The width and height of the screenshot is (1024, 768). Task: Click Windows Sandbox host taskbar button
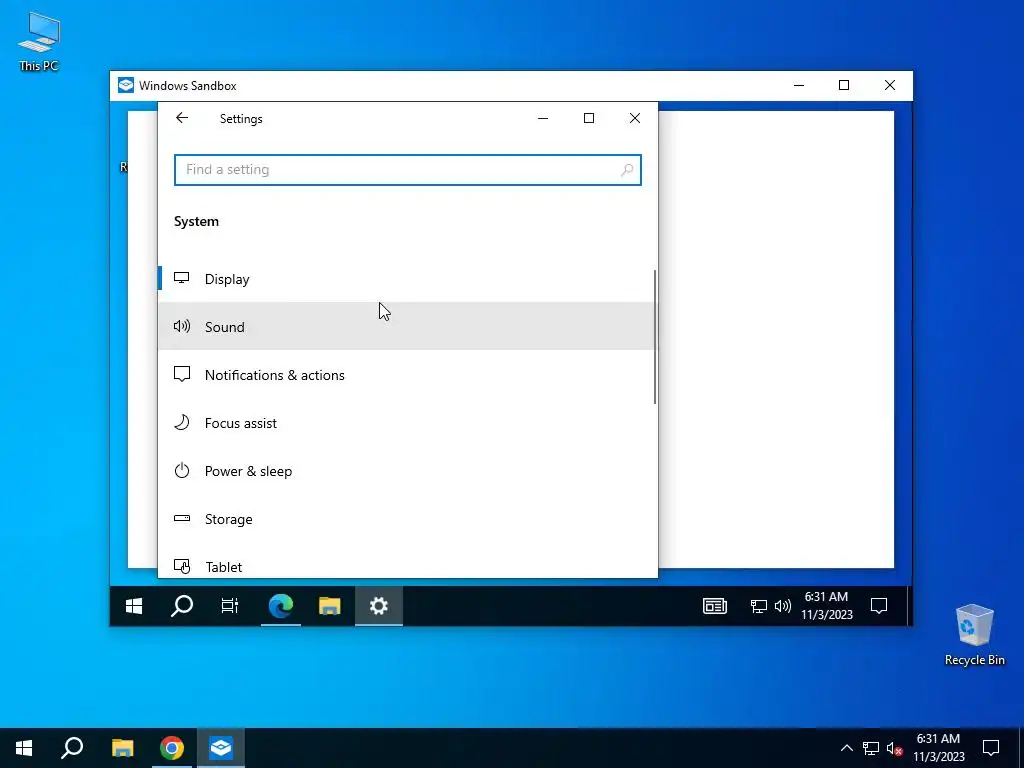pos(221,748)
